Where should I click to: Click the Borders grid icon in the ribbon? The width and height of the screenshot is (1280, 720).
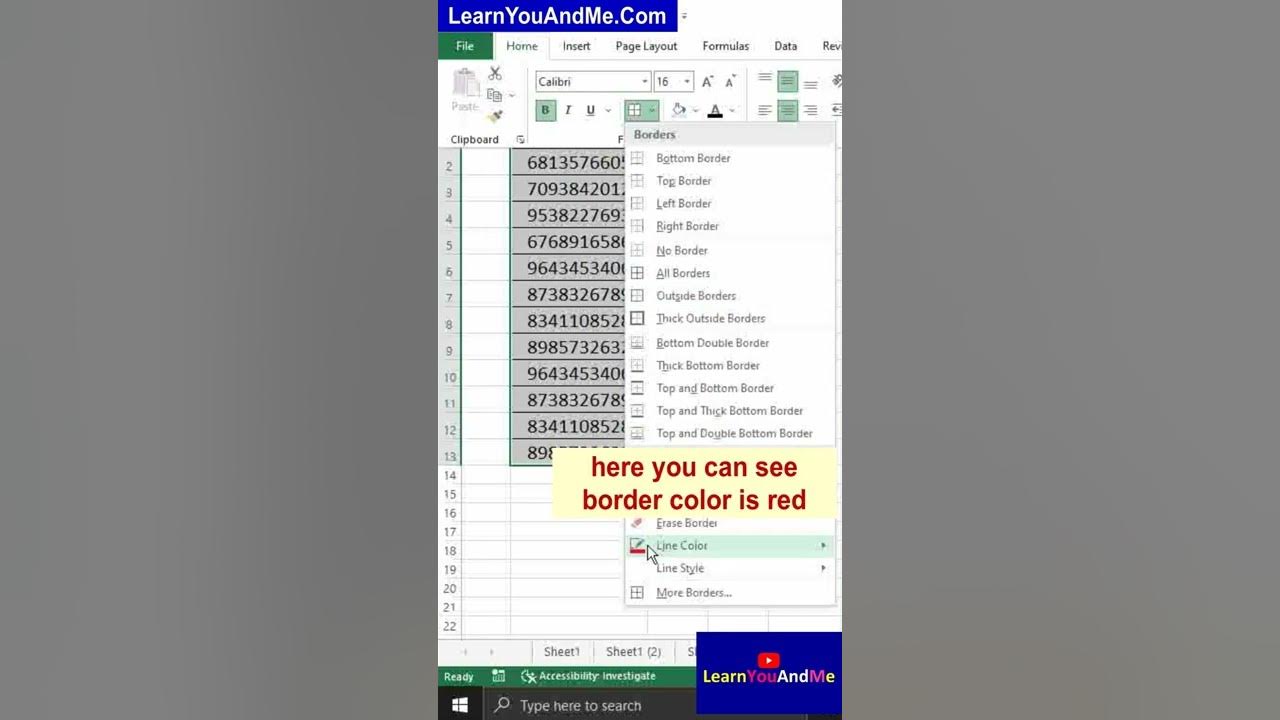(634, 110)
